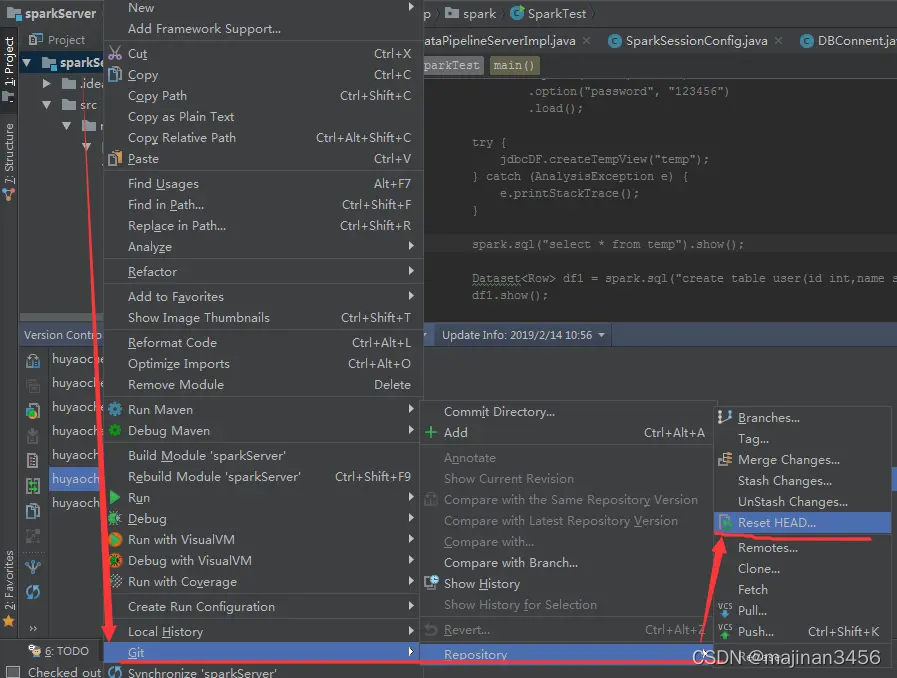The width and height of the screenshot is (897, 678).
Task: Click the Show History clock icon
Action: [x=431, y=583]
